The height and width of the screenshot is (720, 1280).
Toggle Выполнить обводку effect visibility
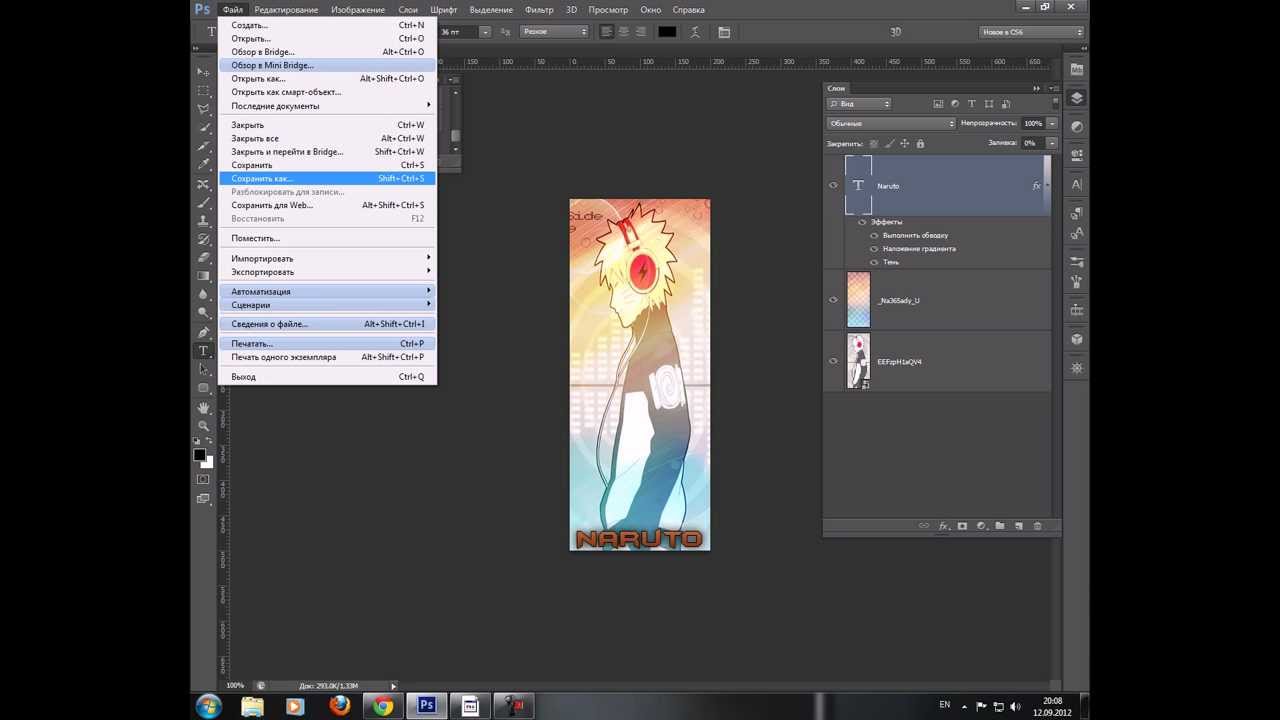pos(874,235)
